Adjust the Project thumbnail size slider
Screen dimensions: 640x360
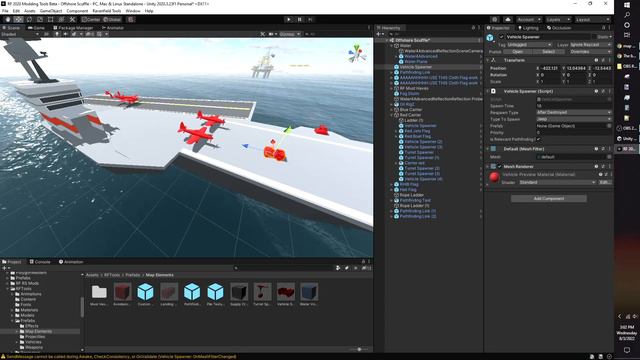tap(359, 349)
